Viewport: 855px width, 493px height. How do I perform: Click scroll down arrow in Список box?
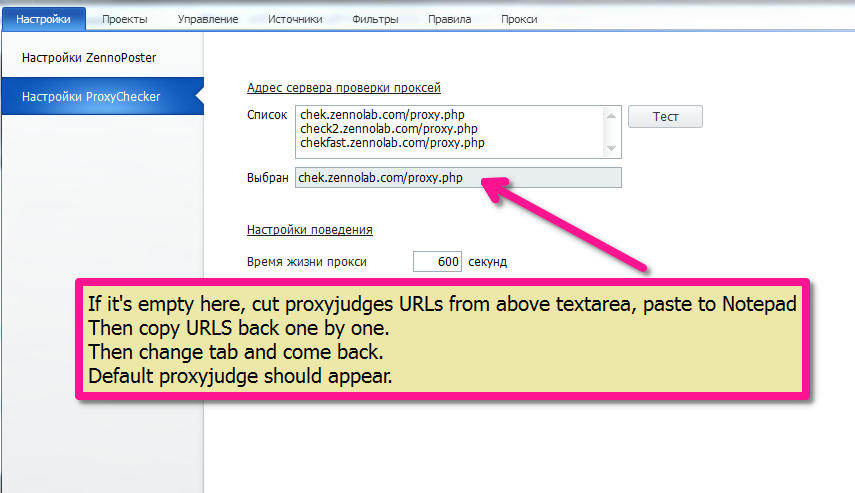pyautogui.click(x=611, y=148)
